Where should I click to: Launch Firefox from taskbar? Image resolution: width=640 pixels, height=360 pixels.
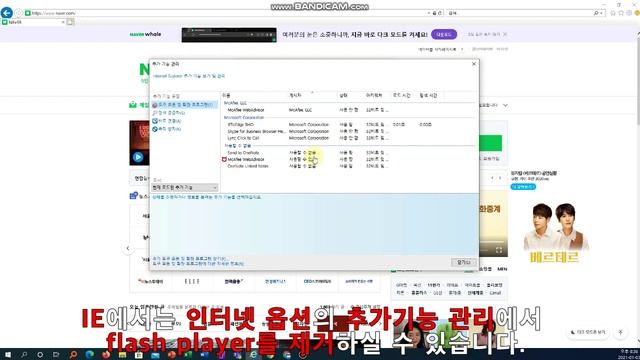106,355
